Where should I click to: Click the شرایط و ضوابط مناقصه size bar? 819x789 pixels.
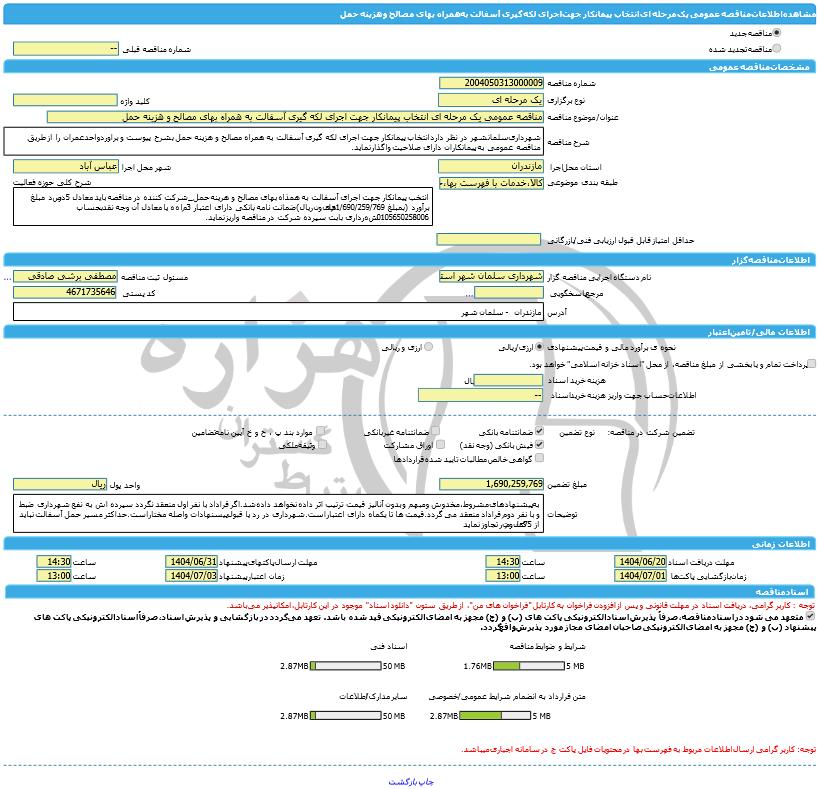(x=527, y=665)
